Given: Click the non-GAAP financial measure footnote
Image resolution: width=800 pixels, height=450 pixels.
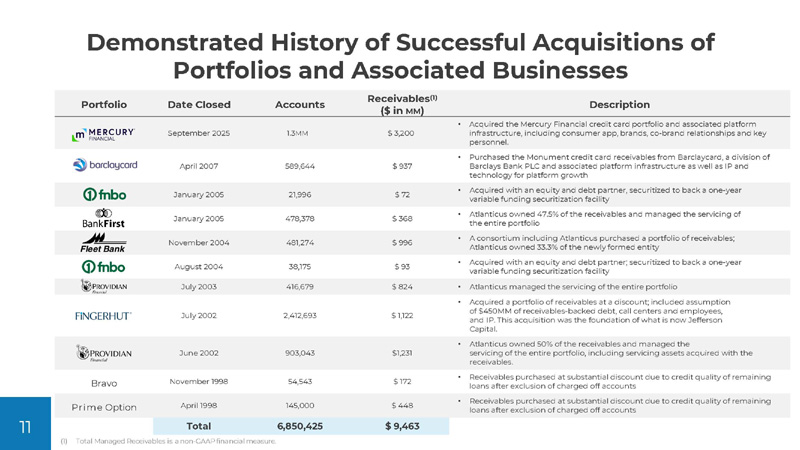Looking at the screenshot, I should click(168, 441).
